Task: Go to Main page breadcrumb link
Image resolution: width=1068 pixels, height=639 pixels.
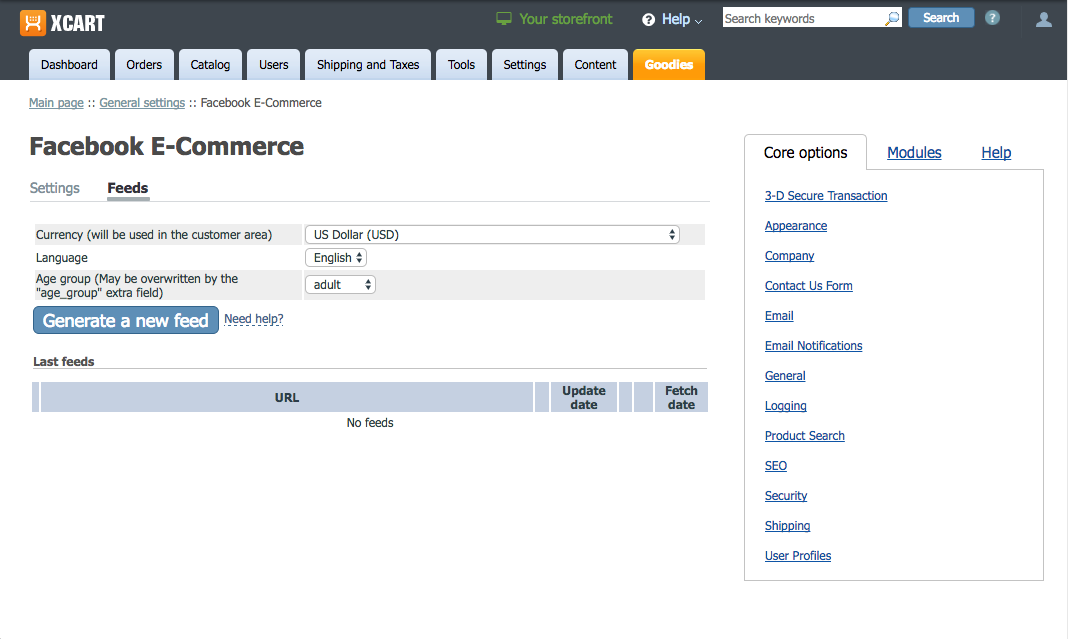Action: click(57, 103)
